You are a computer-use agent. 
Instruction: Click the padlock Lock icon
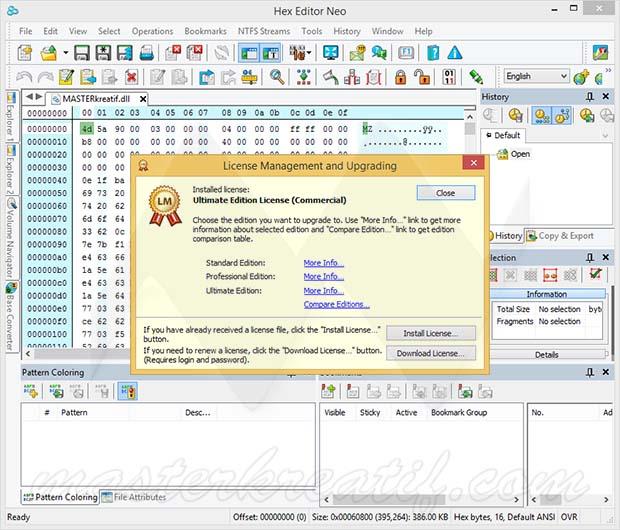(x=400, y=77)
